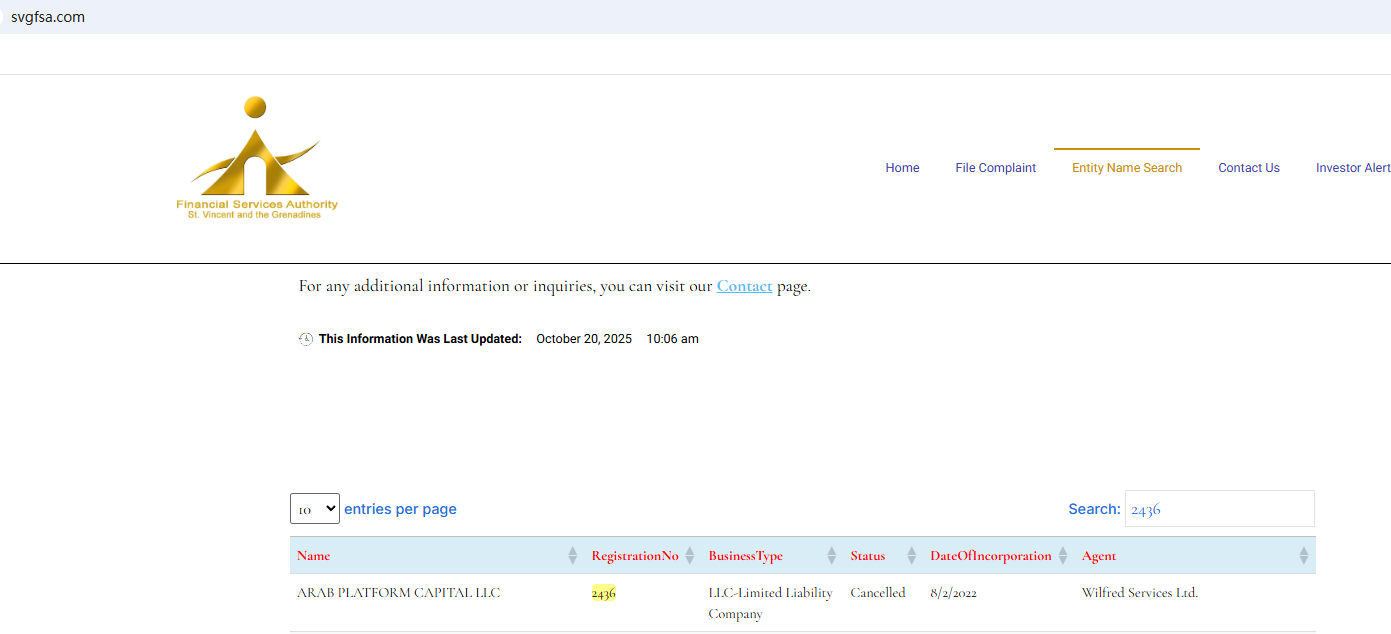Click the svgfsa.com address bar
Viewport: 1391px width, 634px height.
click(48, 17)
